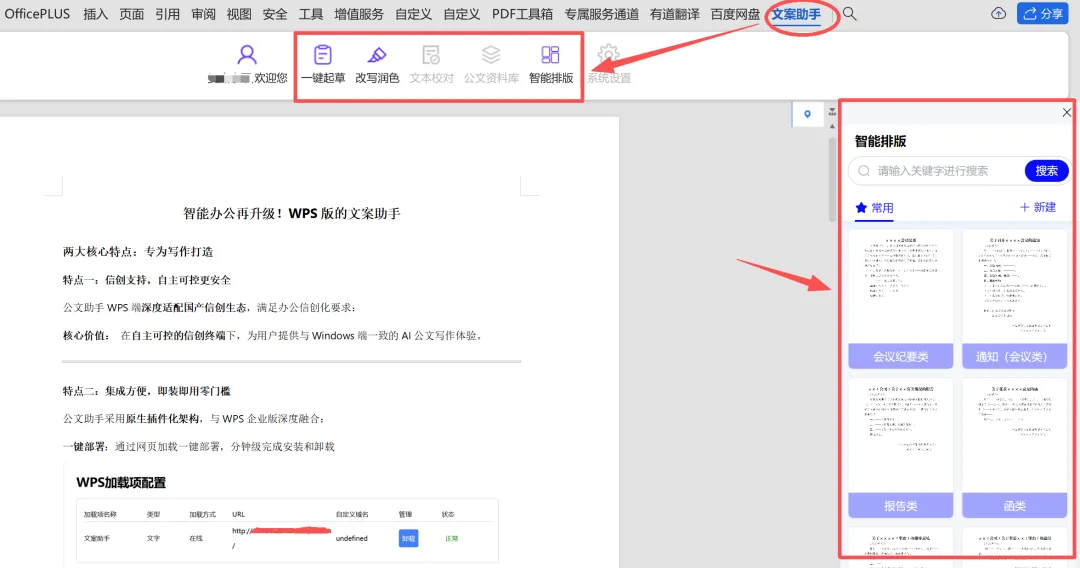The height and width of the screenshot is (568, 1080).
Task: Click the 正常 status text in the table
Action: (x=451, y=538)
